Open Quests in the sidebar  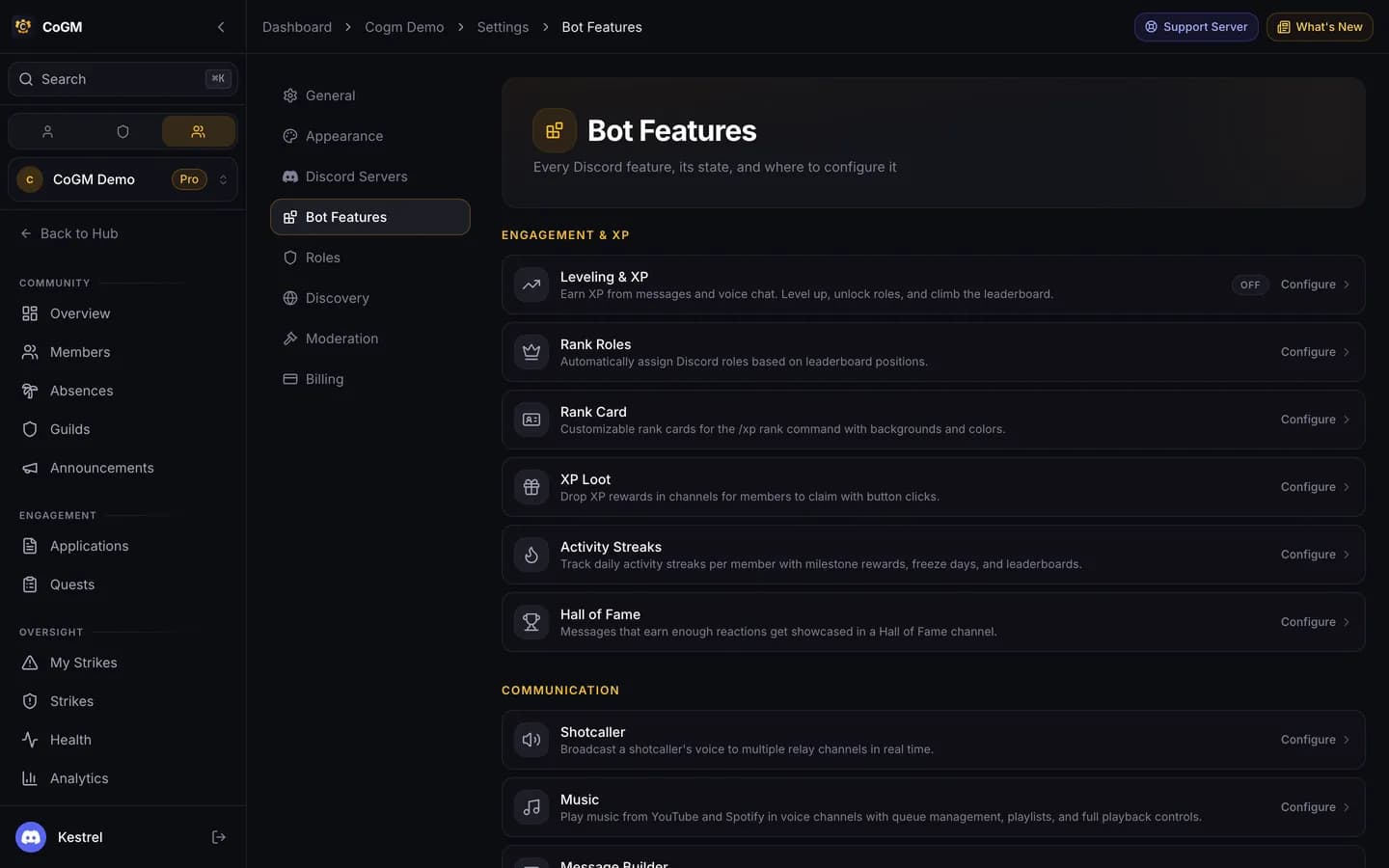click(123, 584)
